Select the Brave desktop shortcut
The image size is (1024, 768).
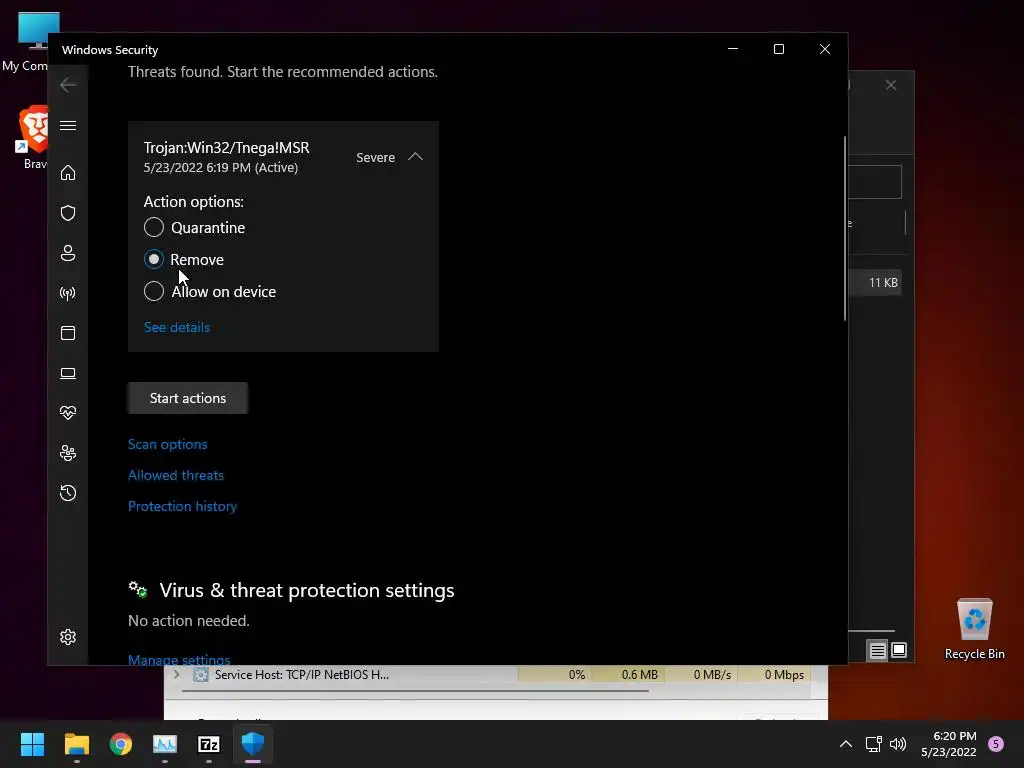(x=33, y=137)
